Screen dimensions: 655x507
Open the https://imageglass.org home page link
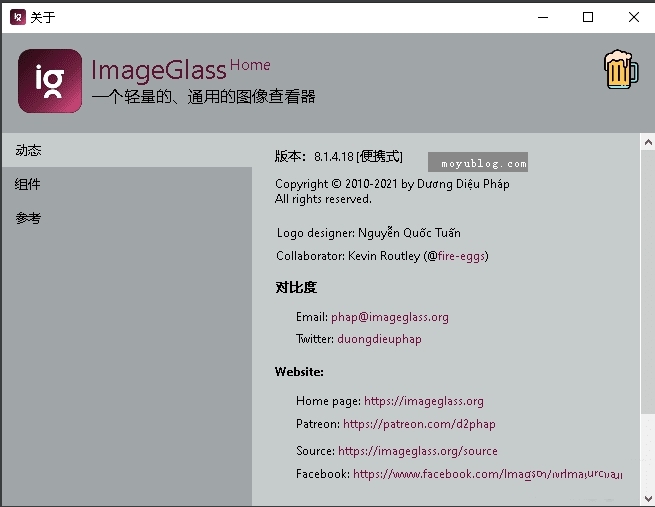[x=424, y=401]
